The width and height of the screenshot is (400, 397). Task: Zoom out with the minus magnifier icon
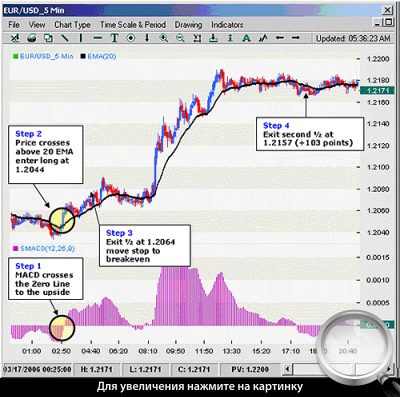(x=180, y=38)
